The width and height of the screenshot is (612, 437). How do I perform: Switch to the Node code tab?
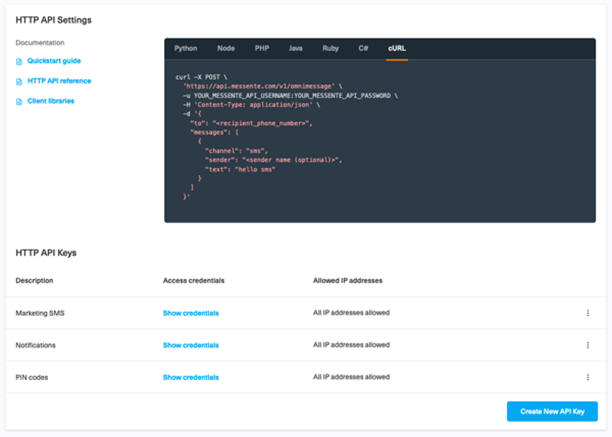[226, 48]
